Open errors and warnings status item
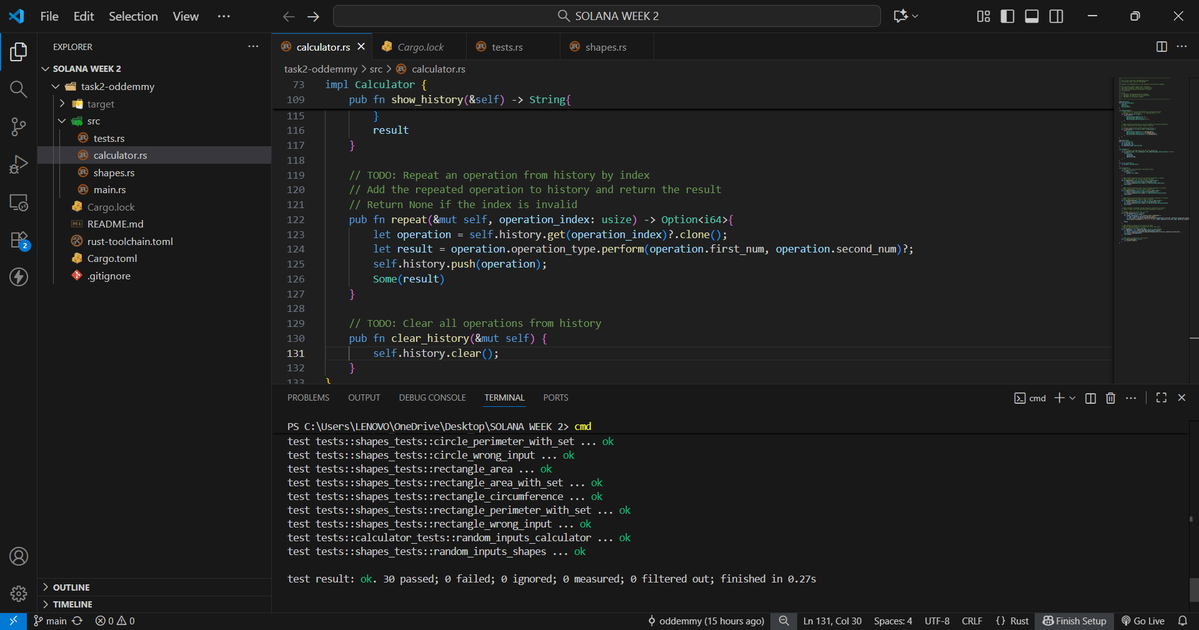This screenshot has width=1199, height=630. (x=115, y=621)
